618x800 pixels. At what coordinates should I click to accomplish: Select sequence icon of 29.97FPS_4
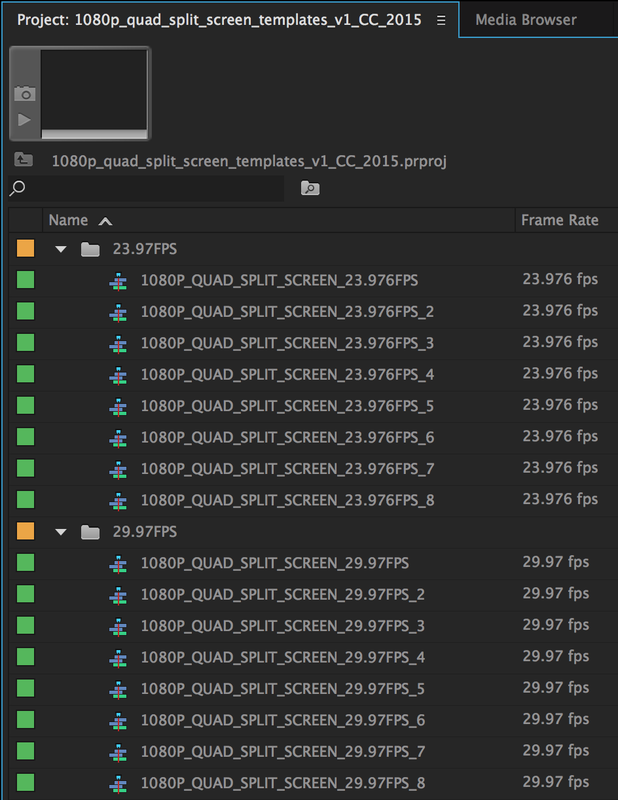point(118,659)
